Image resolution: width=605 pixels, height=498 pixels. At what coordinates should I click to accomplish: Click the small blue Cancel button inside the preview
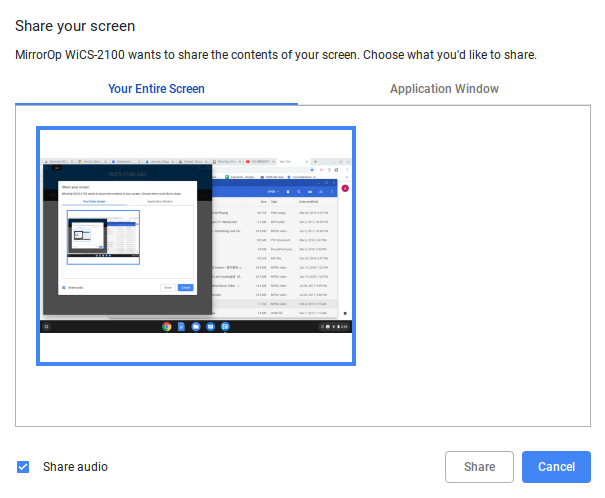185,287
